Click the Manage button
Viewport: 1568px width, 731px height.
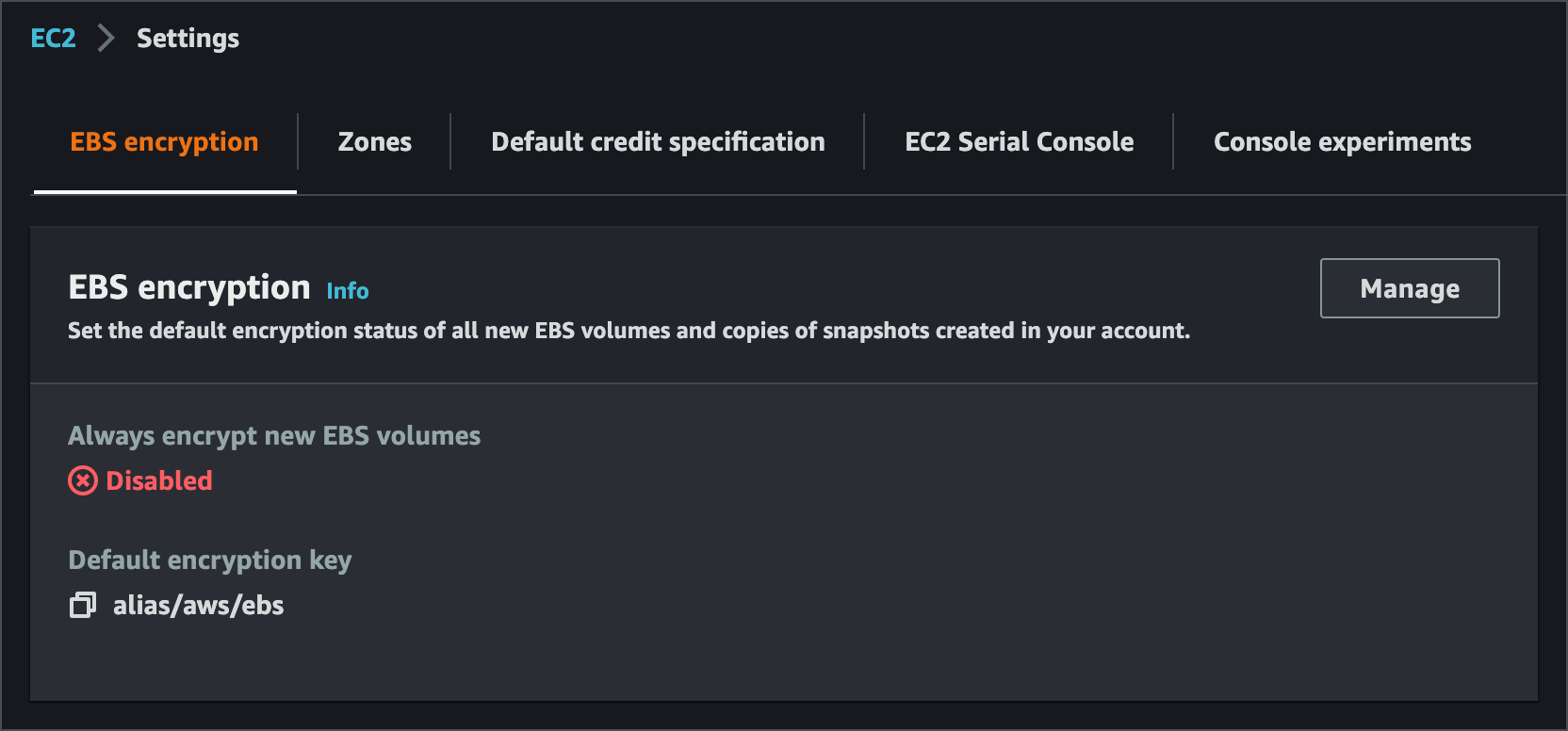pos(1409,288)
